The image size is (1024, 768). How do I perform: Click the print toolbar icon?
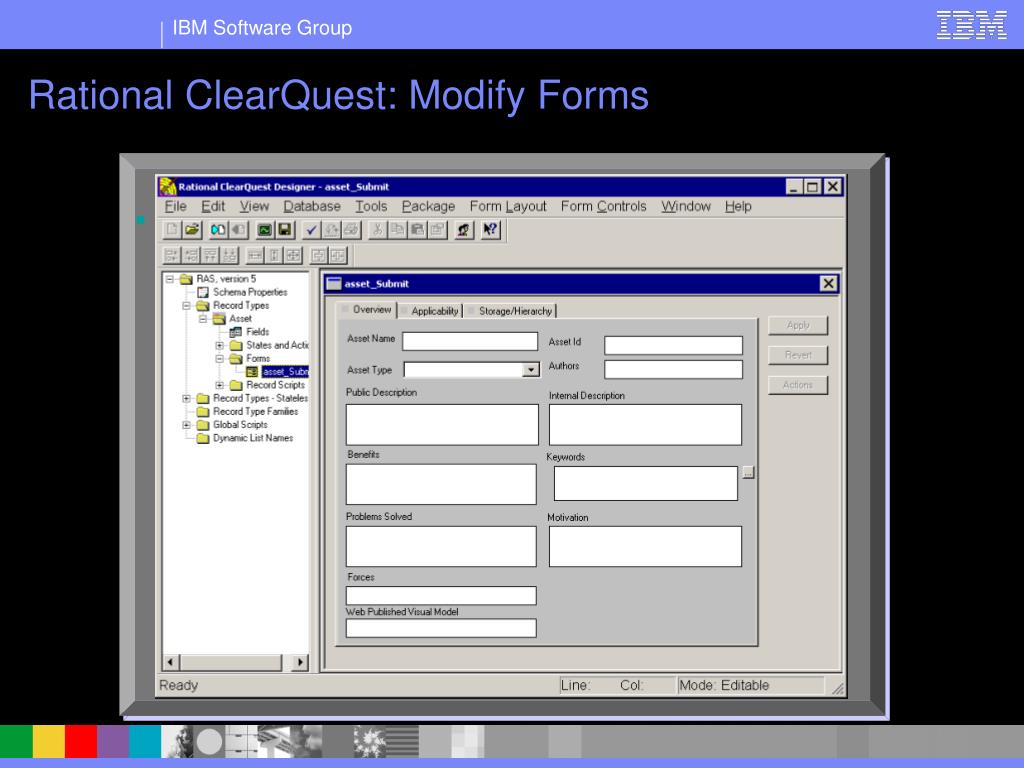(x=351, y=230)
